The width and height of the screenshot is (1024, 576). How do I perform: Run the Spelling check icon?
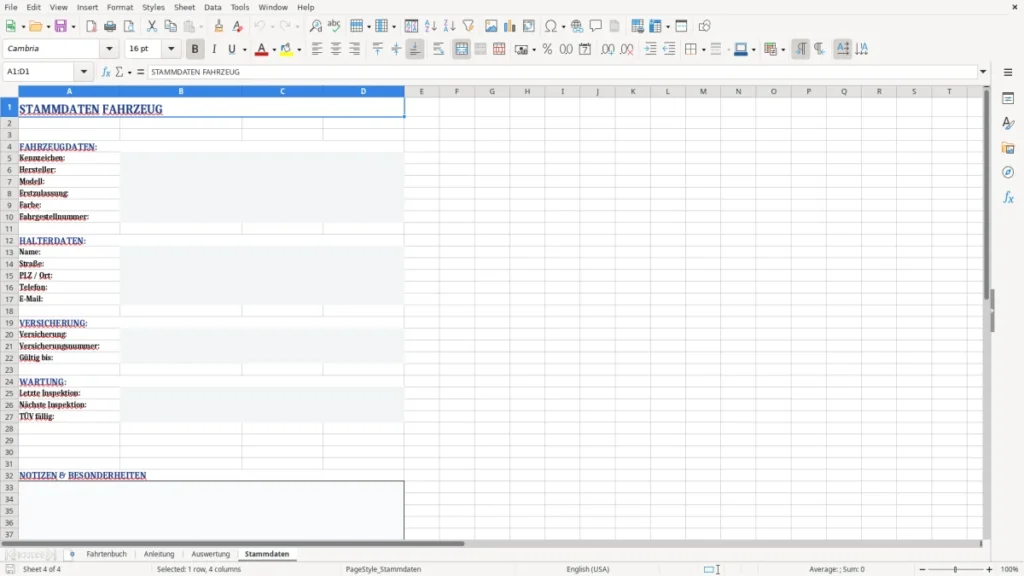click(x=334, y=26)
